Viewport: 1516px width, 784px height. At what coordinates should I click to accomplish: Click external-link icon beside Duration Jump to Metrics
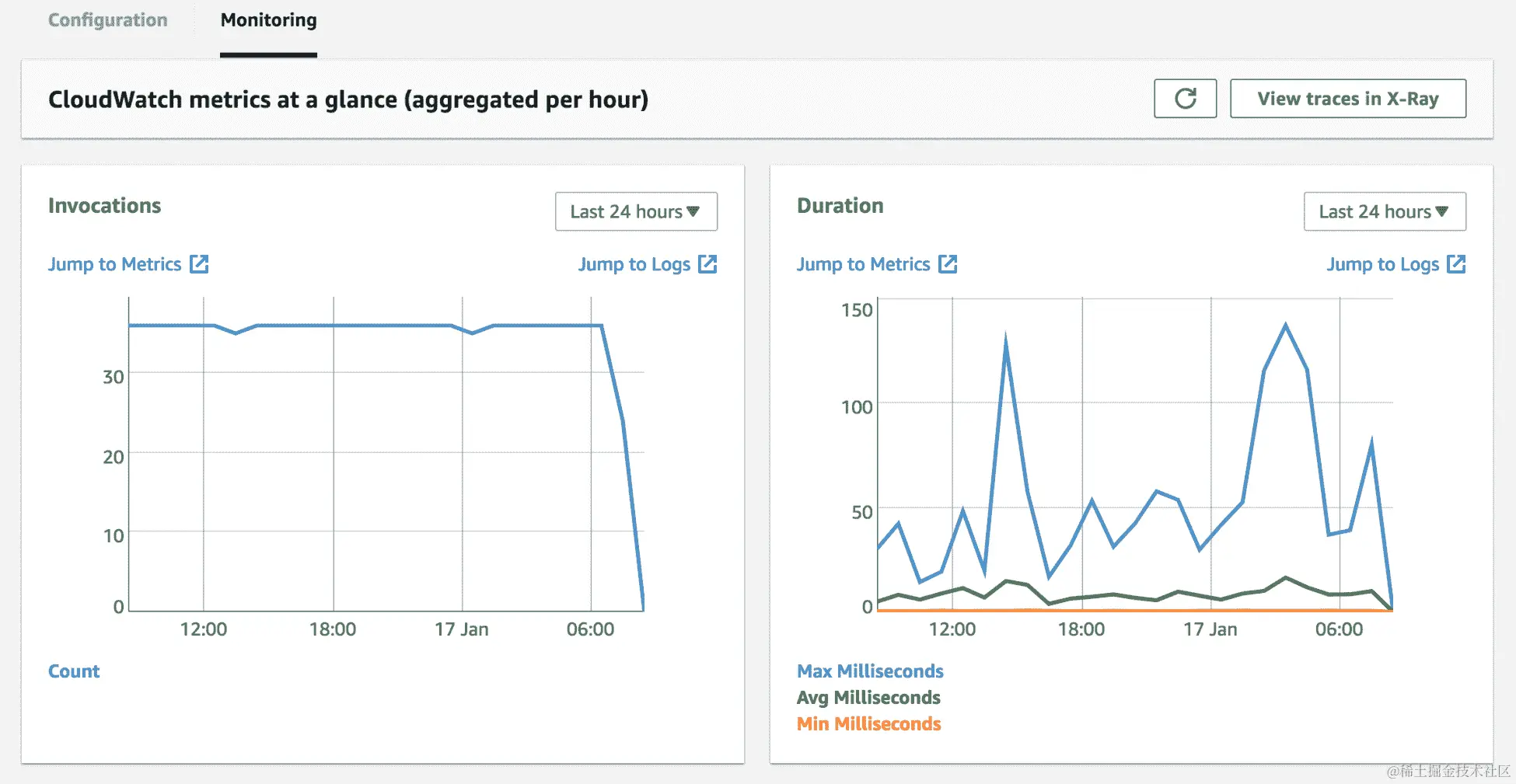(948, 264)
